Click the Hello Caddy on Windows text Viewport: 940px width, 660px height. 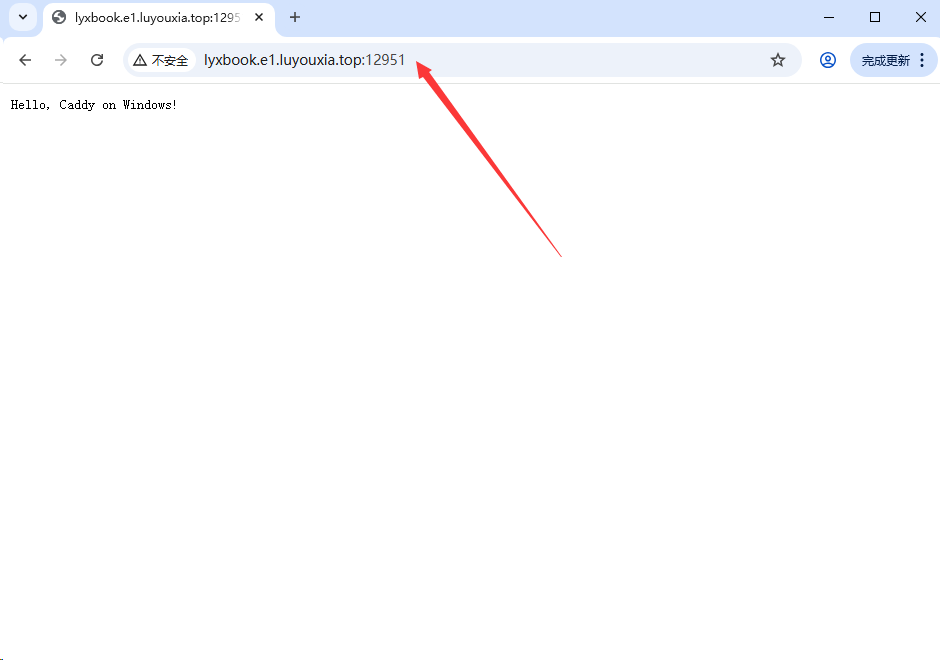(93, 104)
